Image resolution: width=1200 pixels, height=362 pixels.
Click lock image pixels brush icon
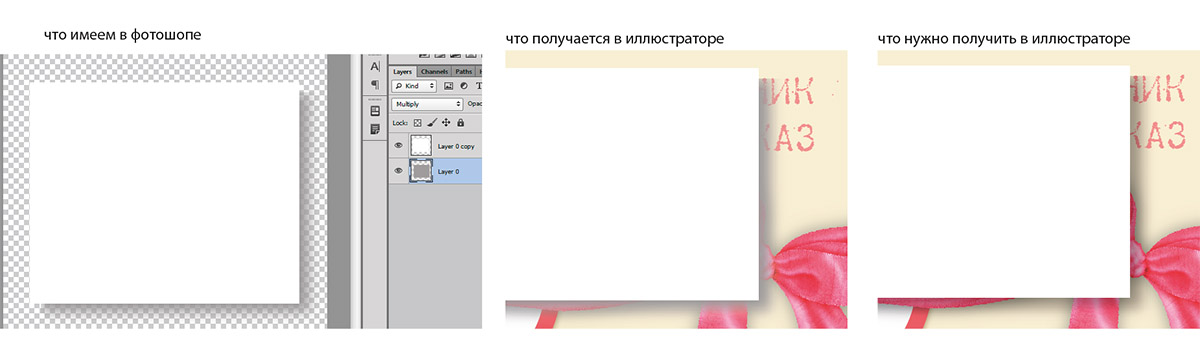[x=431, y=122]
